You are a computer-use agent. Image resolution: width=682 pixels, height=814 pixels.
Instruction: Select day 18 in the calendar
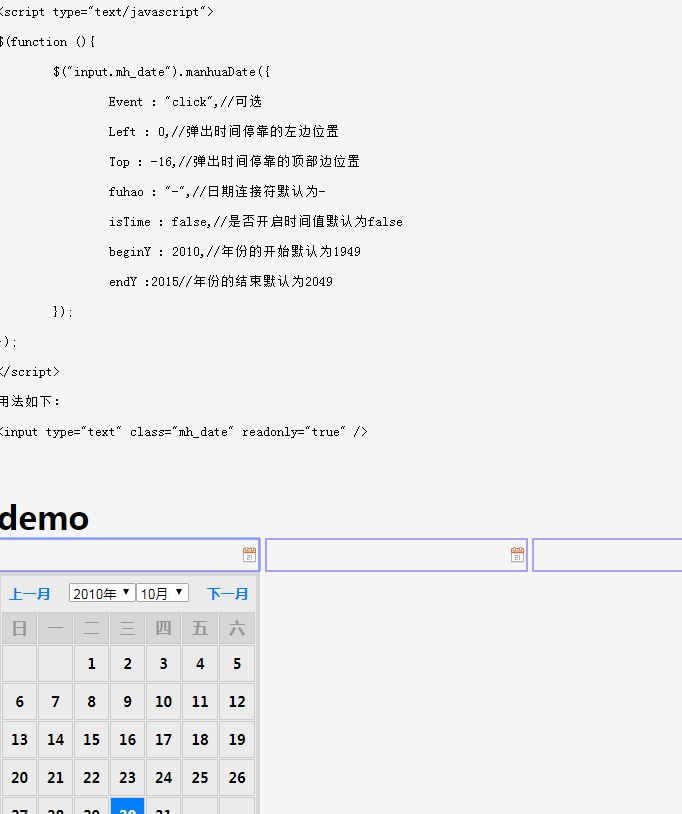(200, 739)
